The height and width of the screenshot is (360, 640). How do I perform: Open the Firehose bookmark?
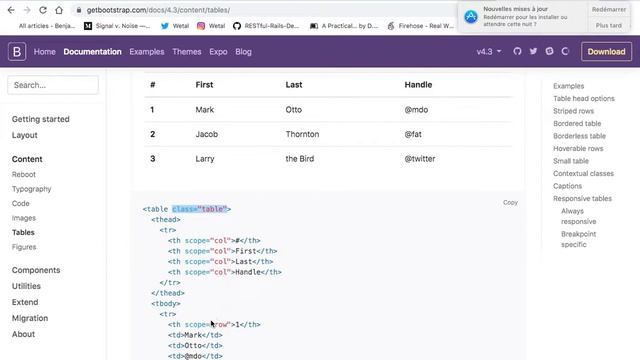(420, 26)
